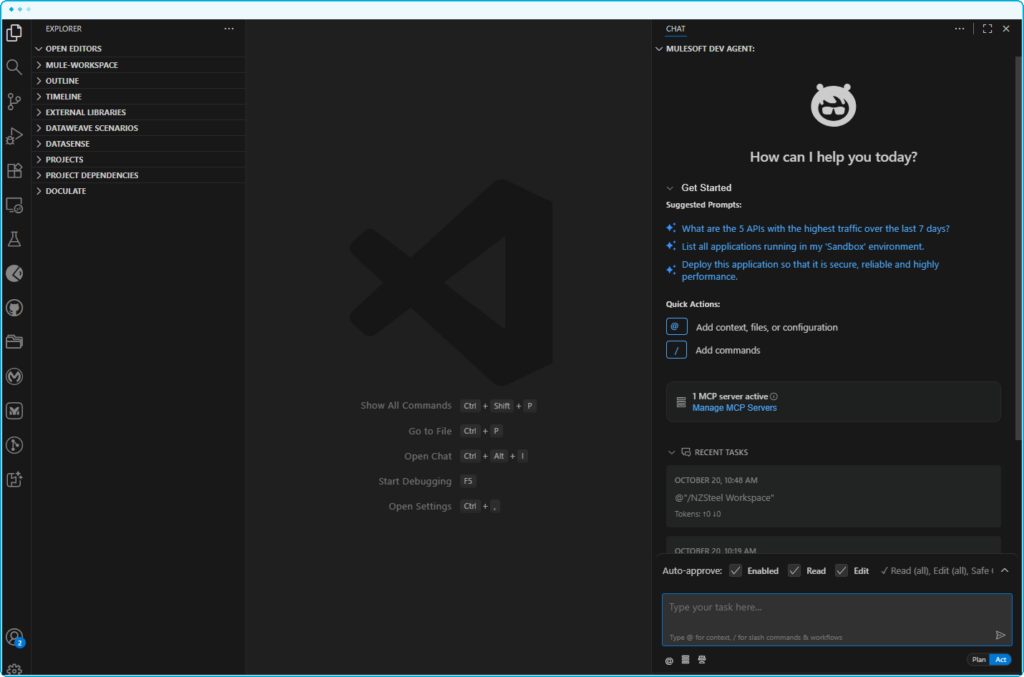Switch to Act mode
The height and width of the screenshot is (677, 1024).
[x=1000, y=660]
